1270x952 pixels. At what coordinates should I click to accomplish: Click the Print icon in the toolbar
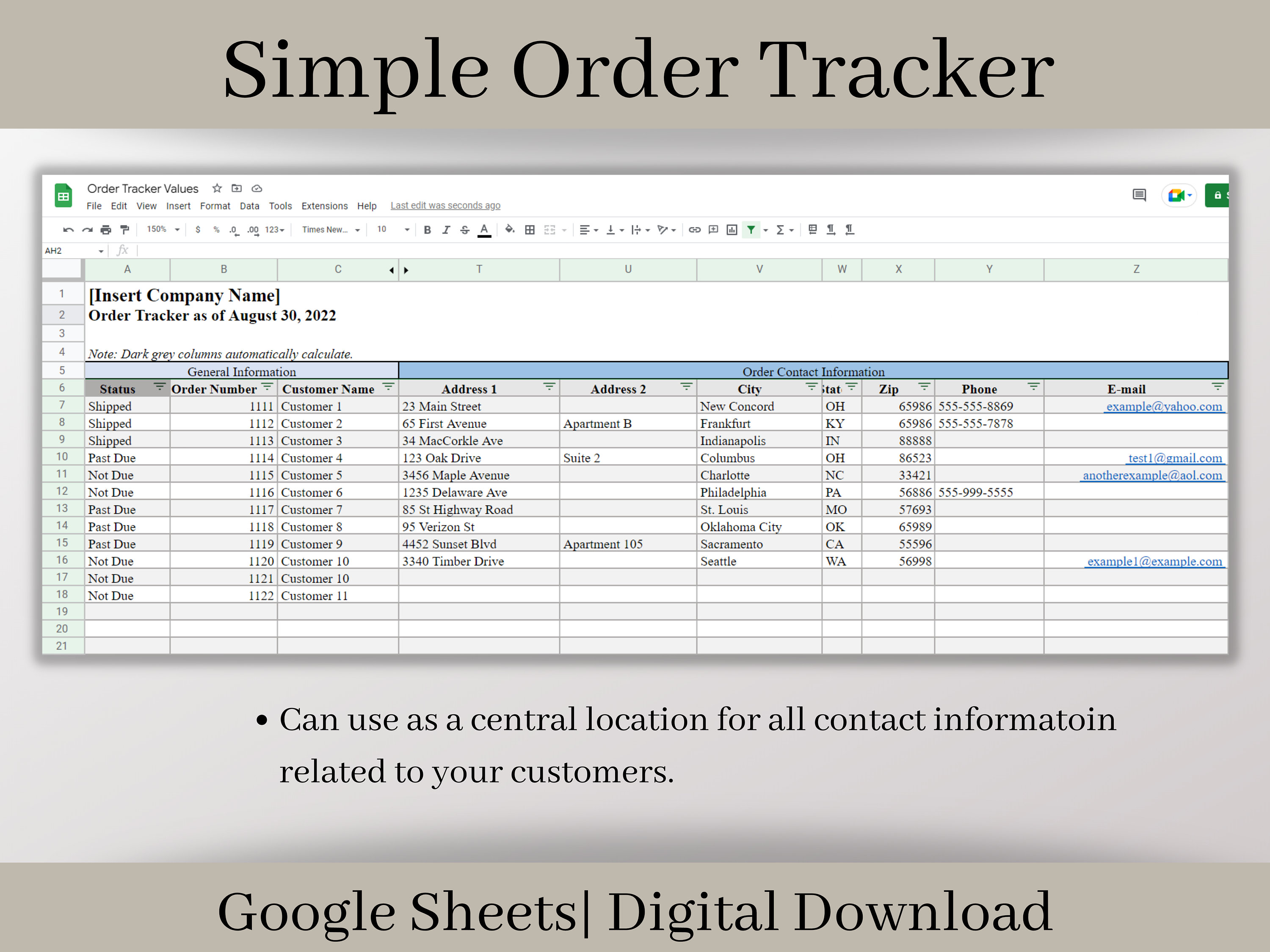click(x=106, y=229)
